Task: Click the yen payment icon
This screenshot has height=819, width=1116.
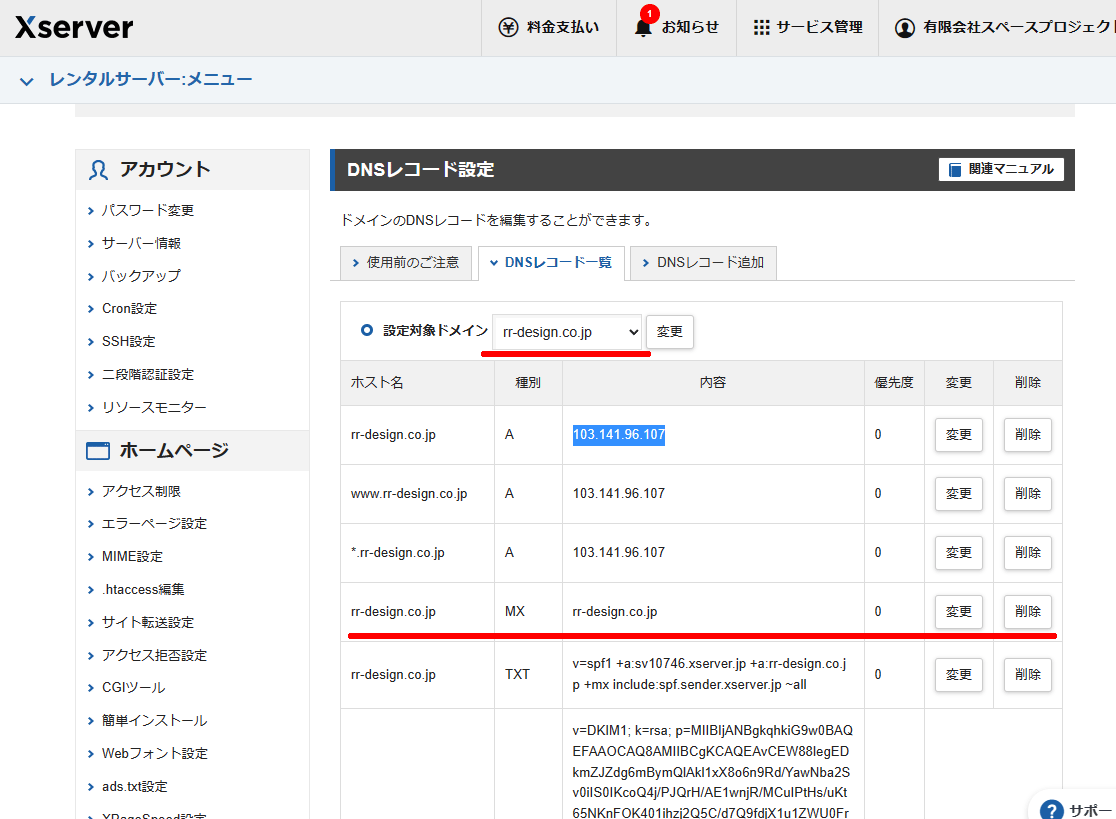Action: [508, 28]
